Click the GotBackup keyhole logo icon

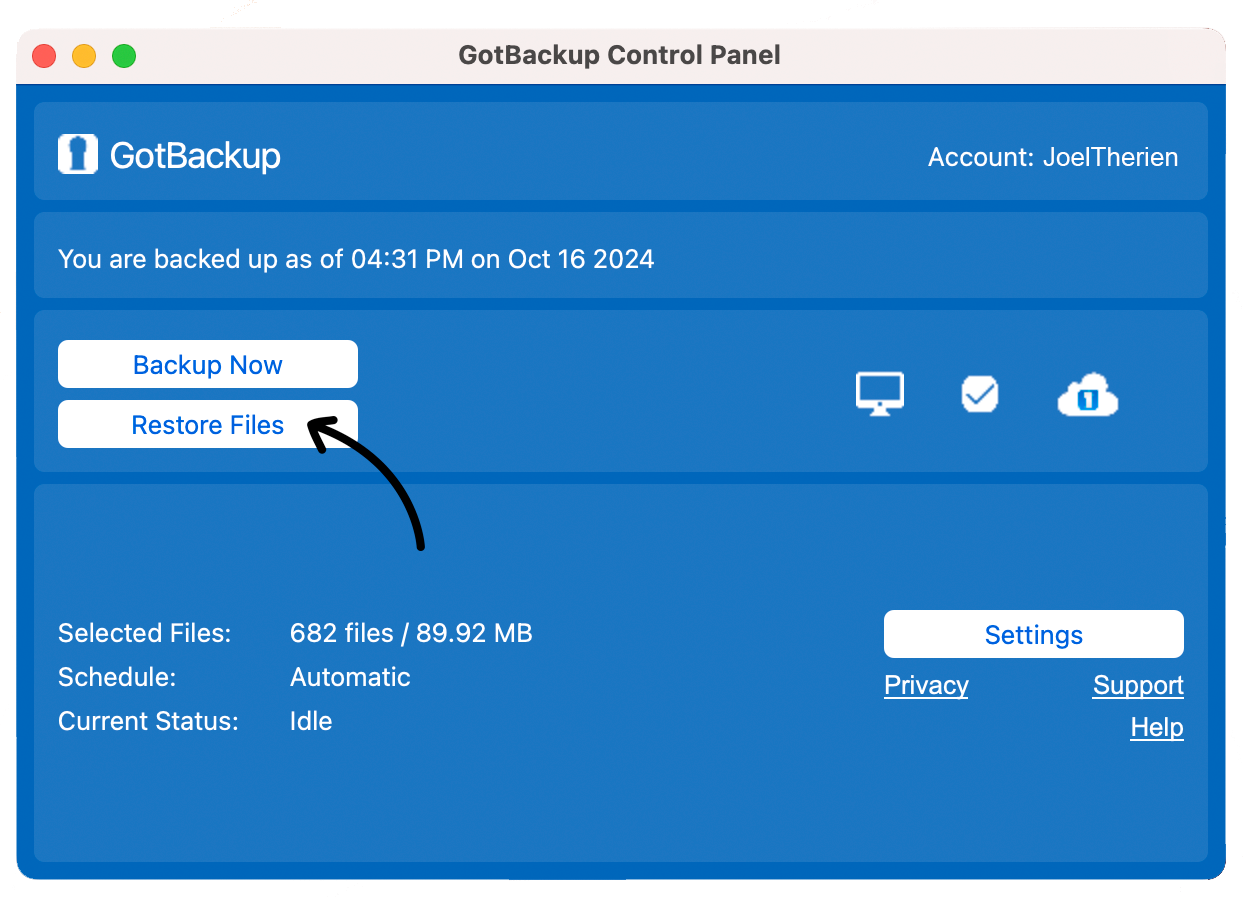pyautogui.click(x=78, y=155)
